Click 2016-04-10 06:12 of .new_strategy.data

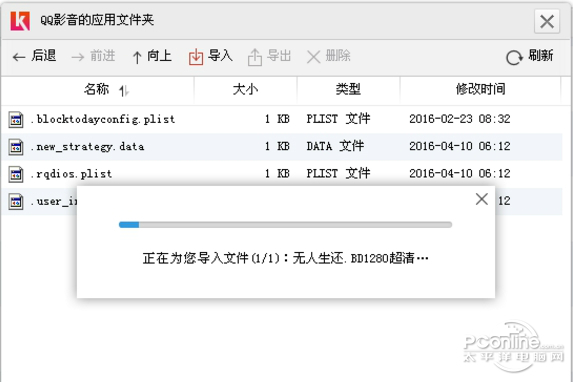click(x=459, y=146)
